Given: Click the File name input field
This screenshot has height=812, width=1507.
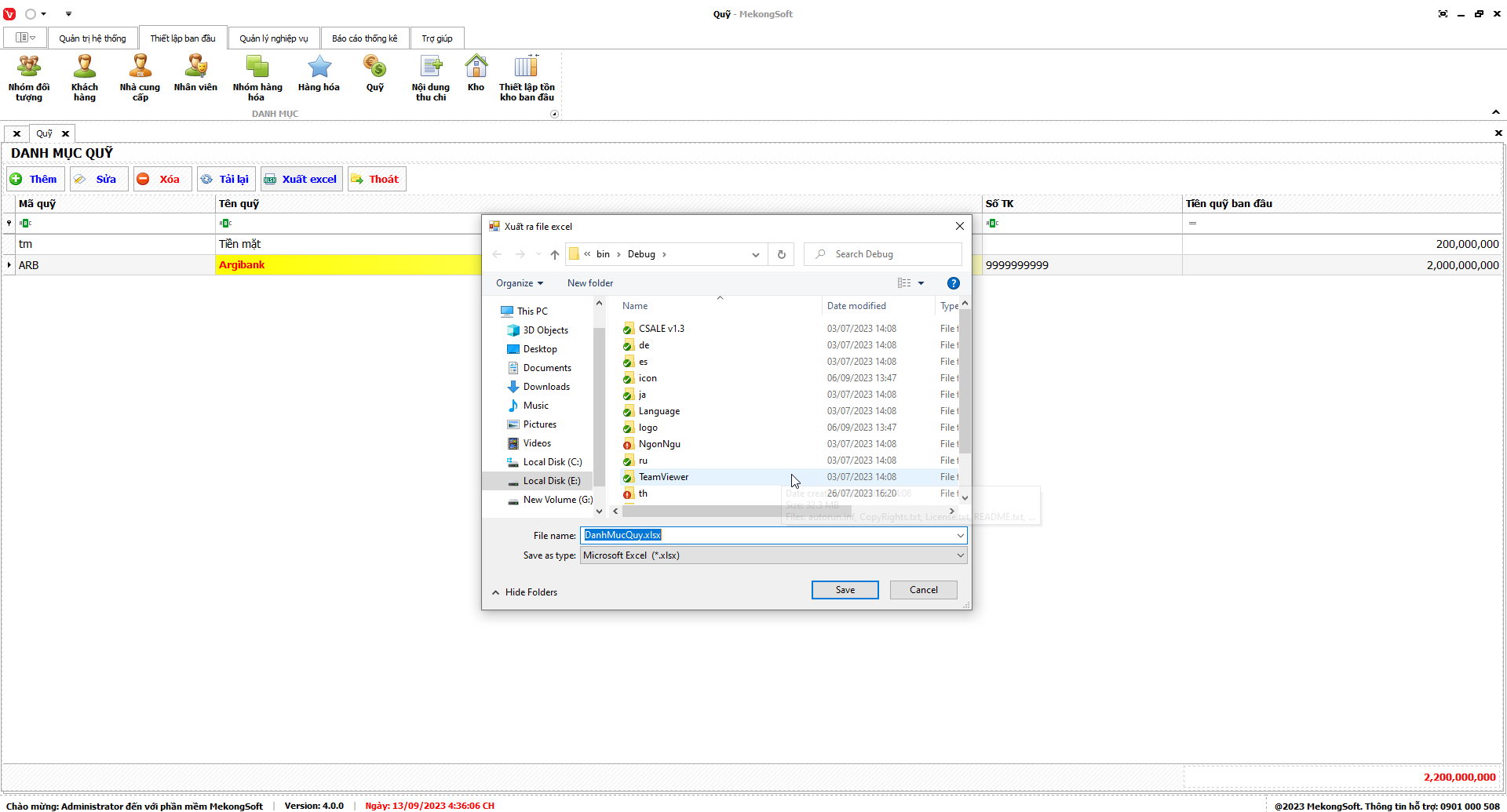Looking at the screenshot, I should coord(768,536).
